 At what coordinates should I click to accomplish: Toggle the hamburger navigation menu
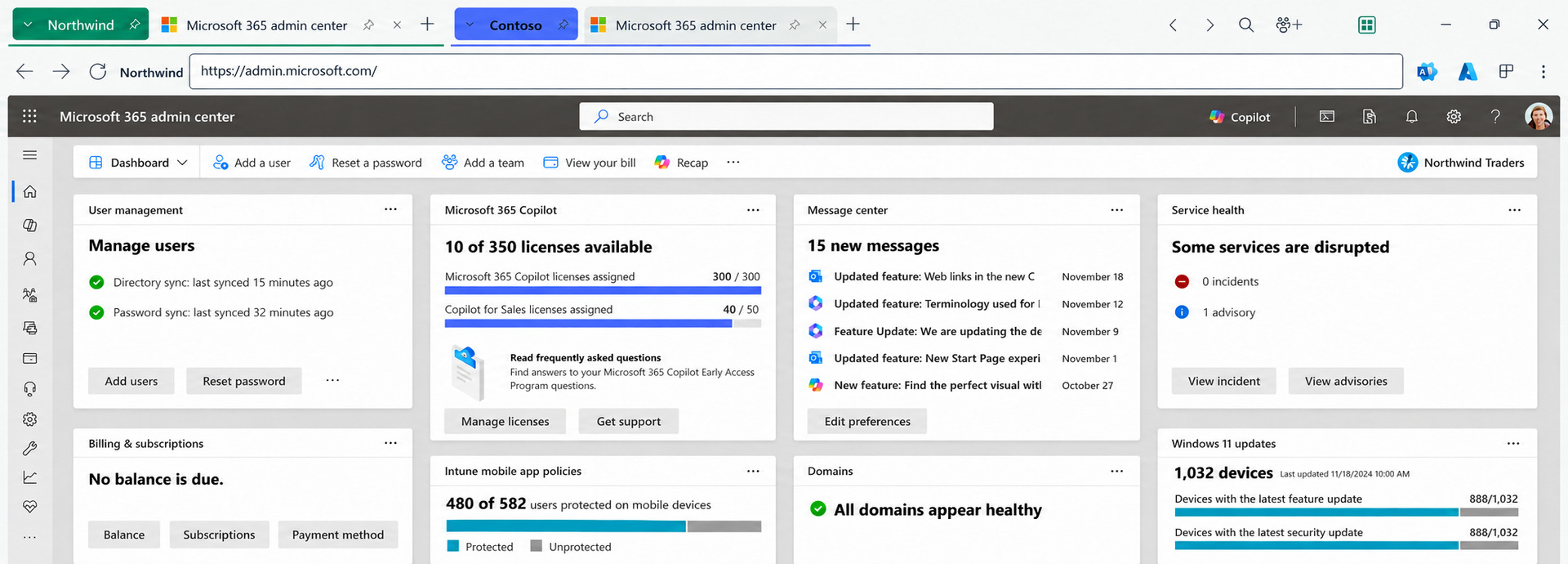(x=30, y=155)
